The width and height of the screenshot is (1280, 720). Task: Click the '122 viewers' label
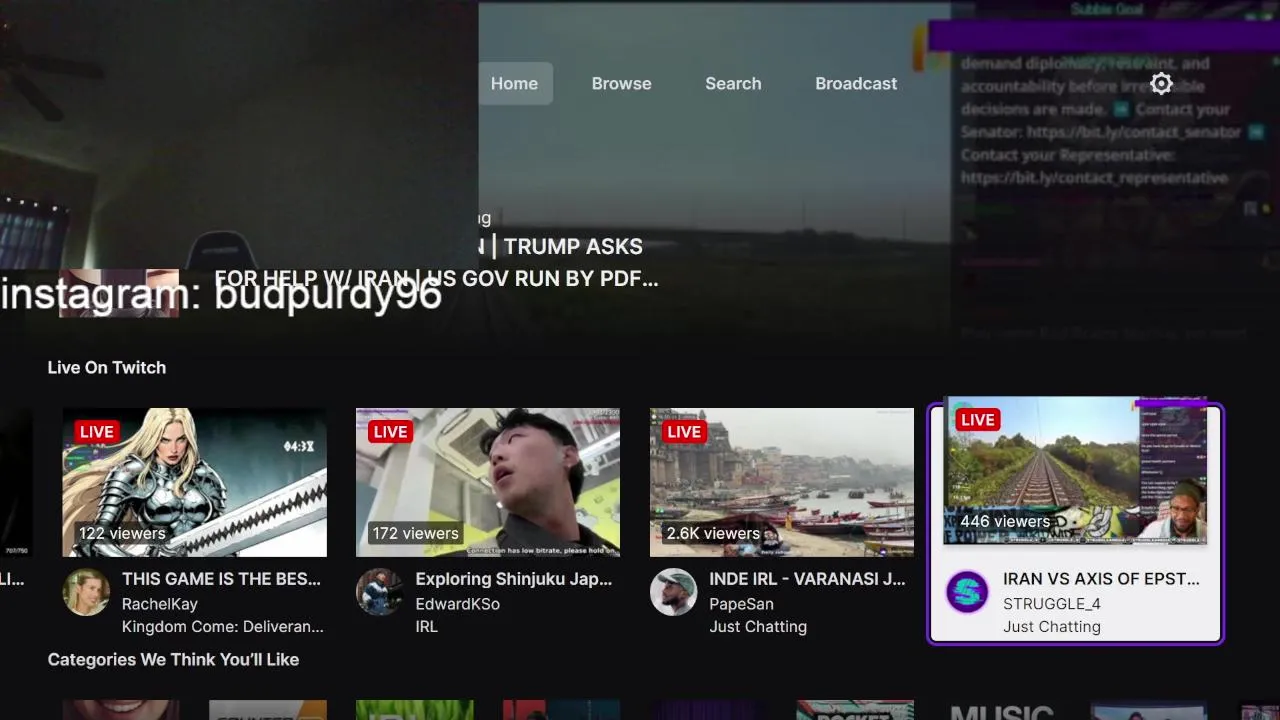(122, 533)
